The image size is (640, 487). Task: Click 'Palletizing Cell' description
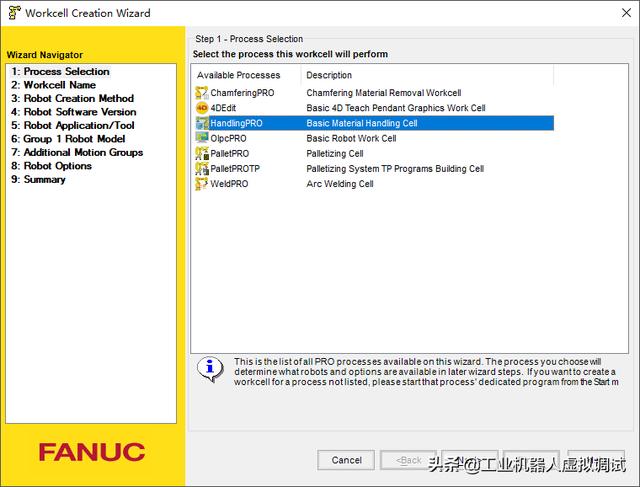tap(335, 153)
